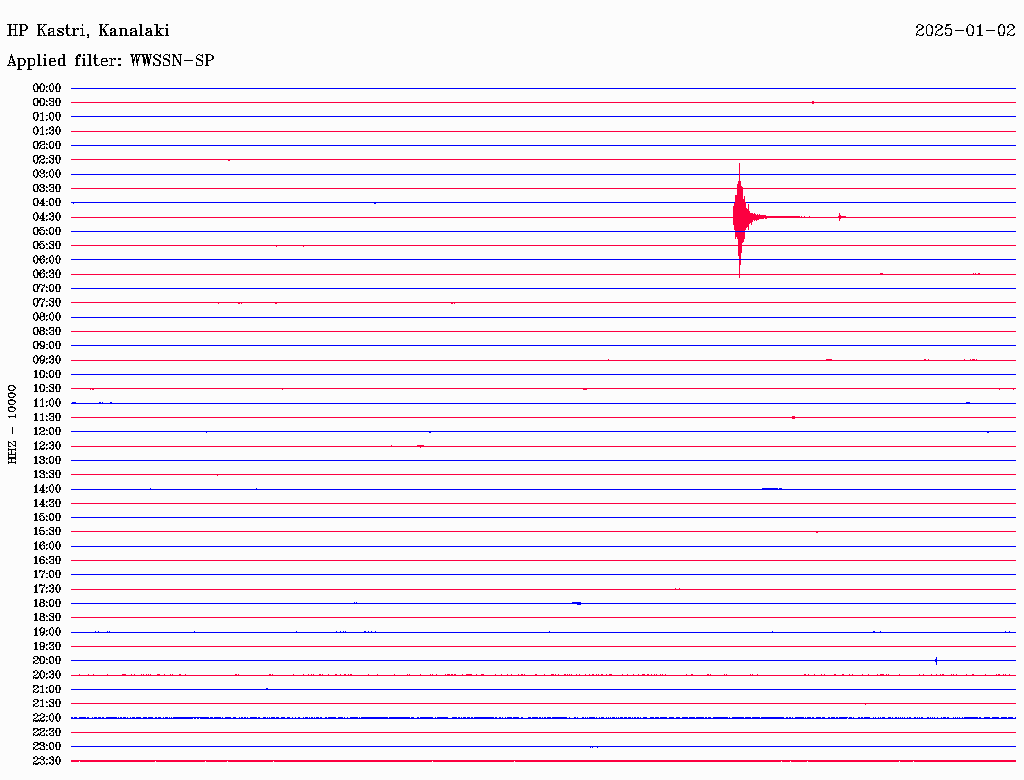Select the 05:00 time label
The image size is (1024, 780).
pyautogui.click(x=47, y=231)
